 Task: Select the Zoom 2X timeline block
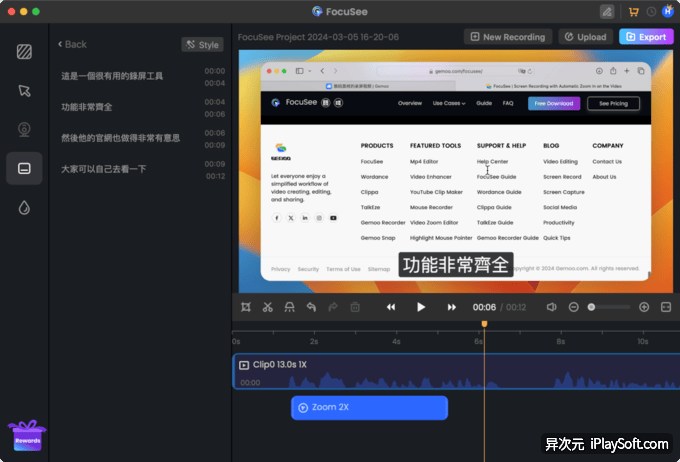(x=369, y=407)
